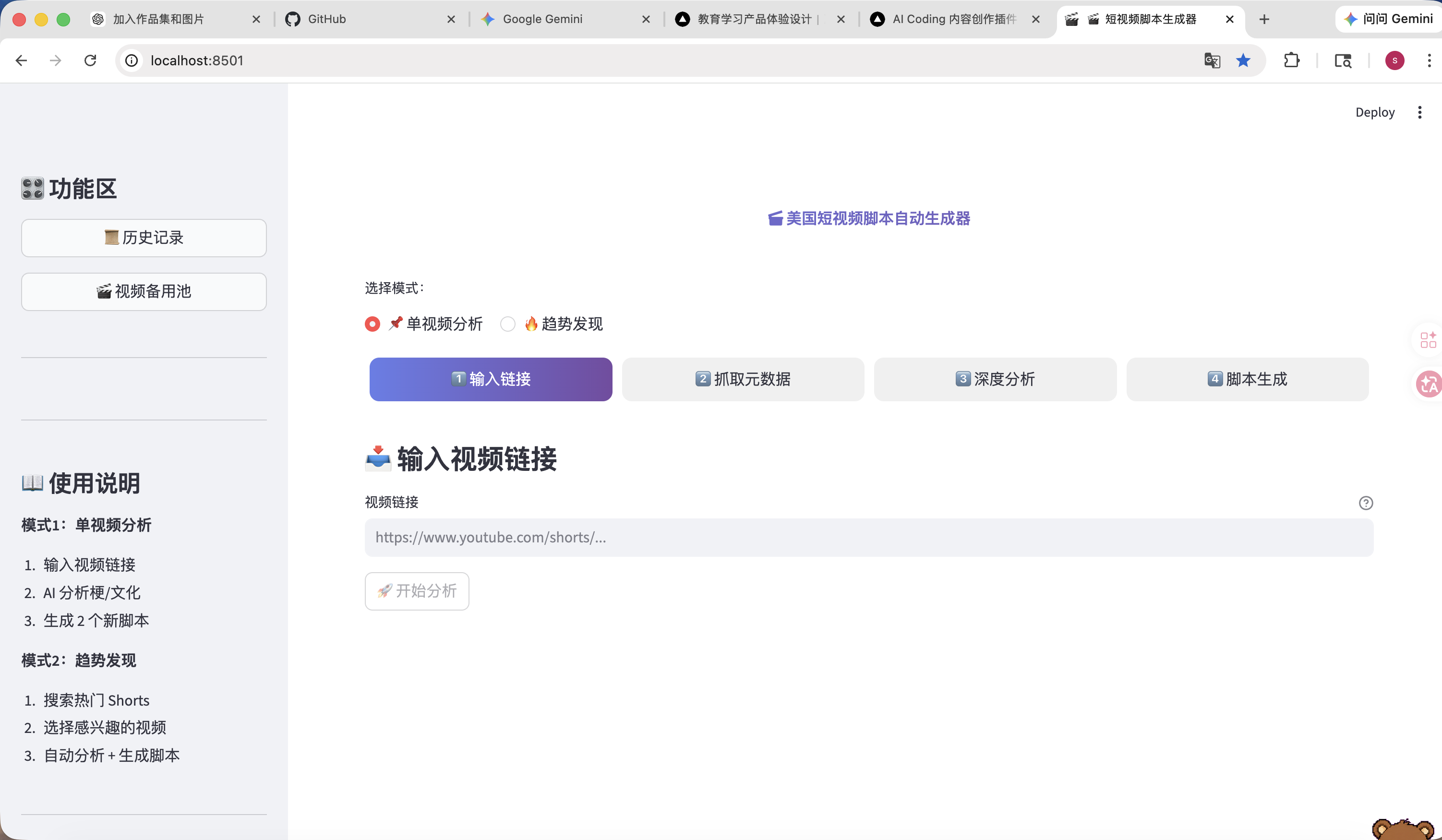Image resolution: width=1442 pixels, height=840 pixels.
Task: Click the 搜索热门 Shorts list item
Action: pos(96,700)
